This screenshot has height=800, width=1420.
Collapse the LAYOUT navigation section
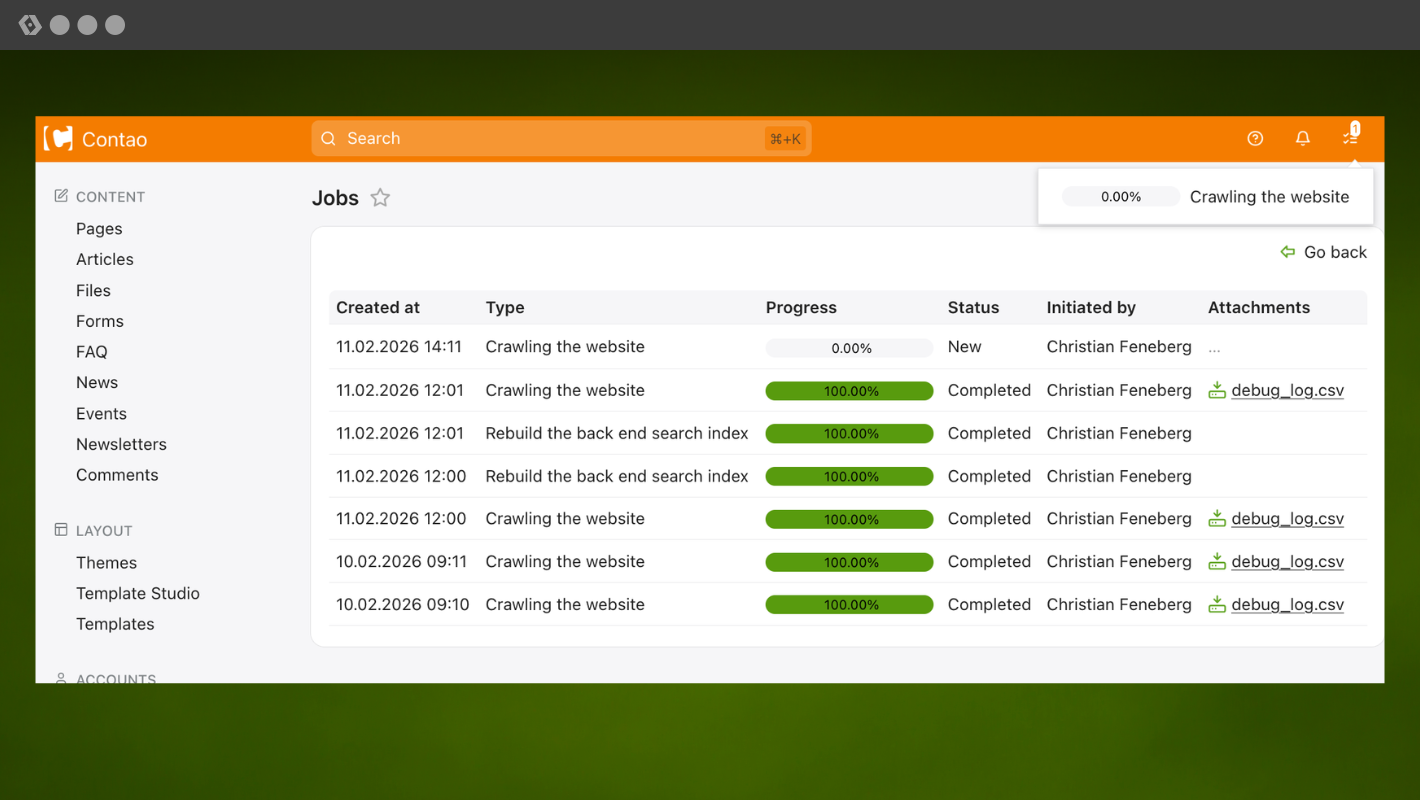pos(104,531)
